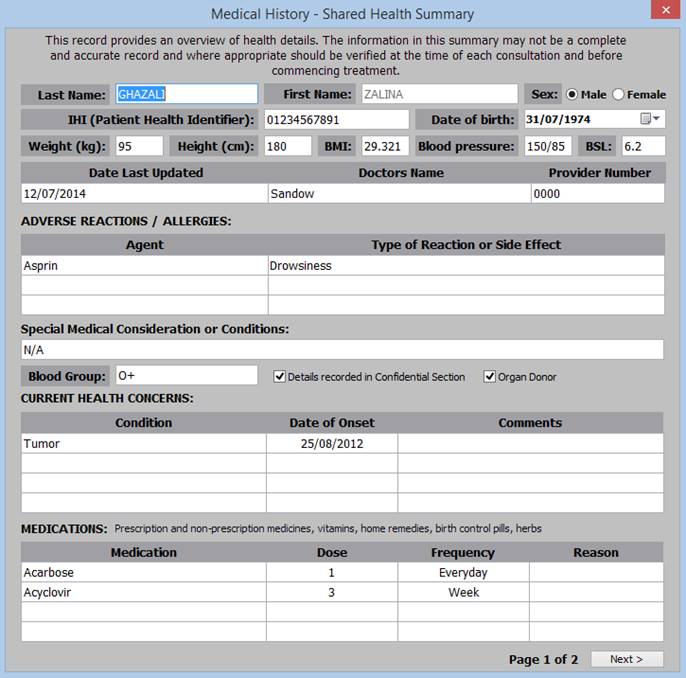
Task: Click the Height (cm) field
Action: coord(287,146)
